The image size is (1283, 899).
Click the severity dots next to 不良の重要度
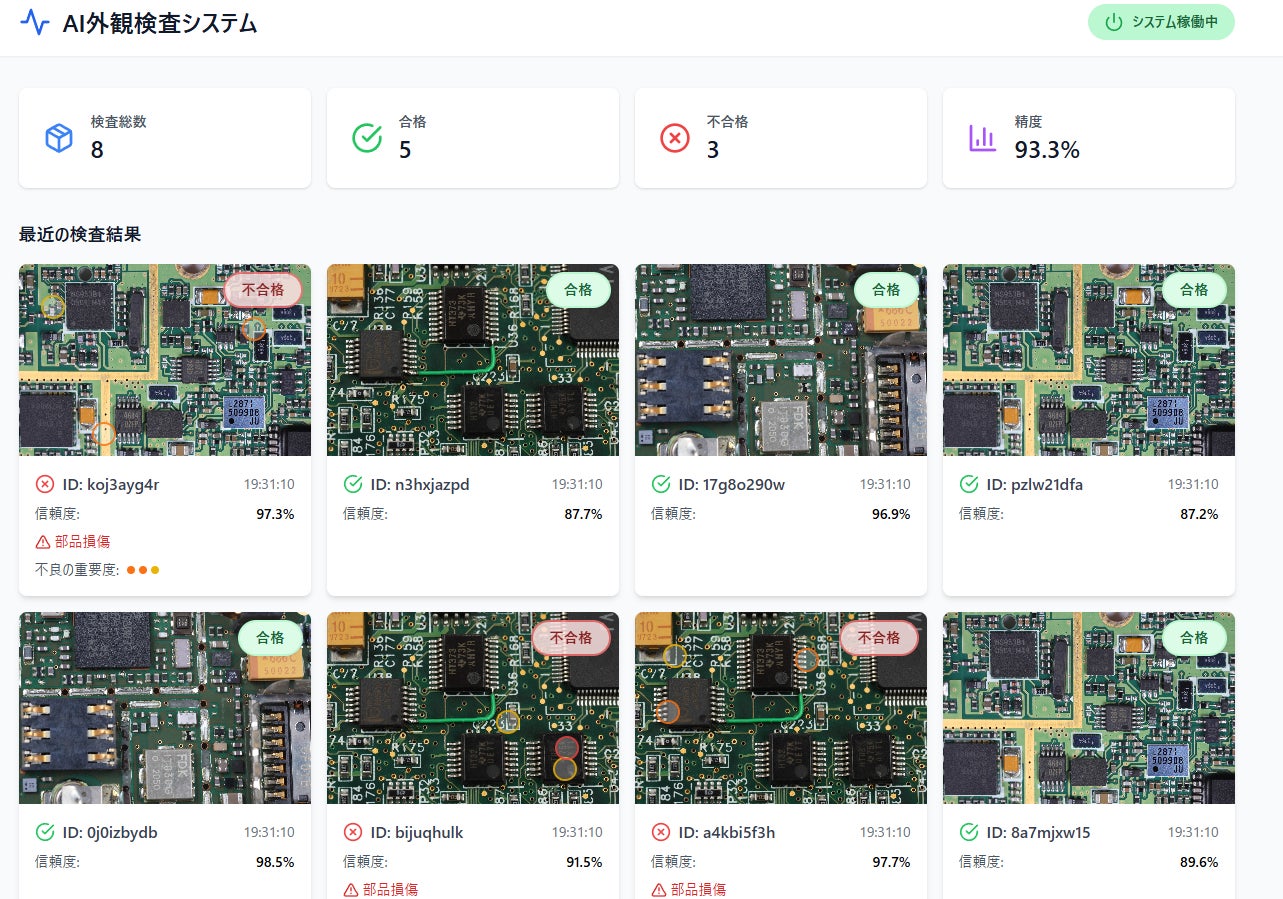click(143, 570)
